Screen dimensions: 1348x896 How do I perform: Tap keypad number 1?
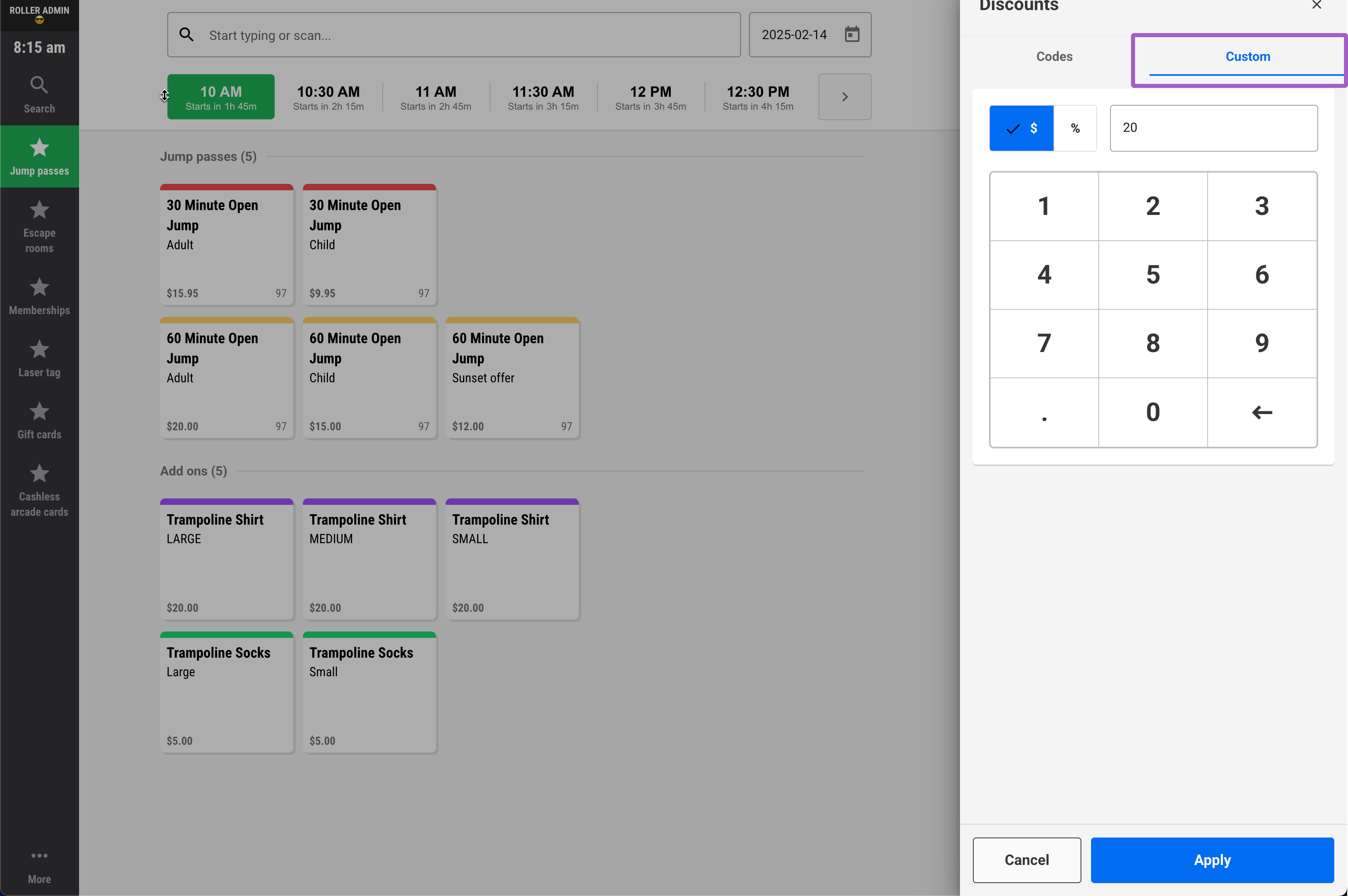1044,206
